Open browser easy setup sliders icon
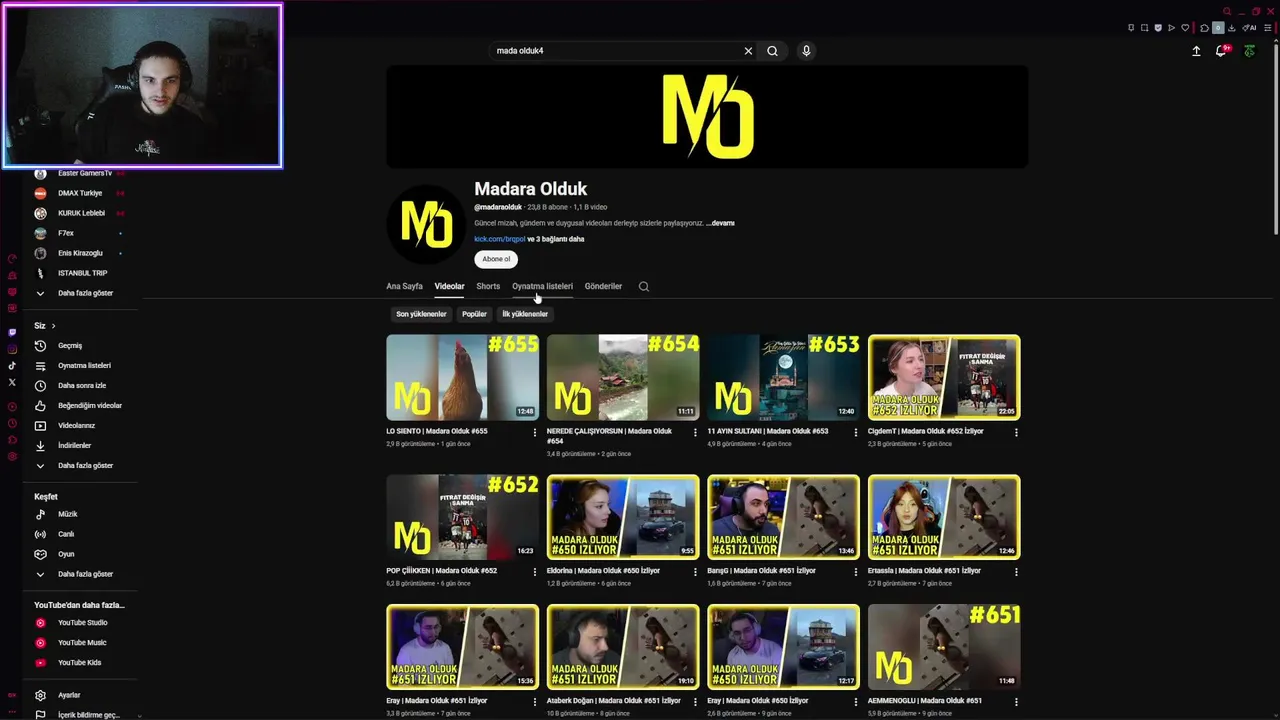This screenshot has width=1280, height=720. [1269, 28]
